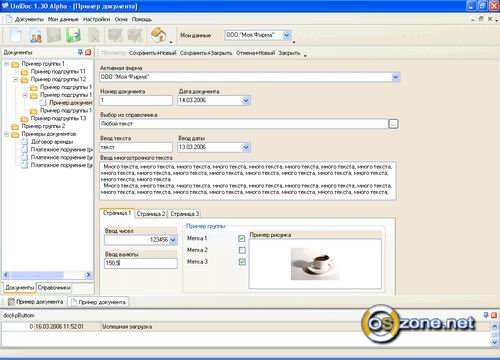500x360 pixels.
Task: Click the browse button in Выбор из справочника
Action: [x=393, y=124]
